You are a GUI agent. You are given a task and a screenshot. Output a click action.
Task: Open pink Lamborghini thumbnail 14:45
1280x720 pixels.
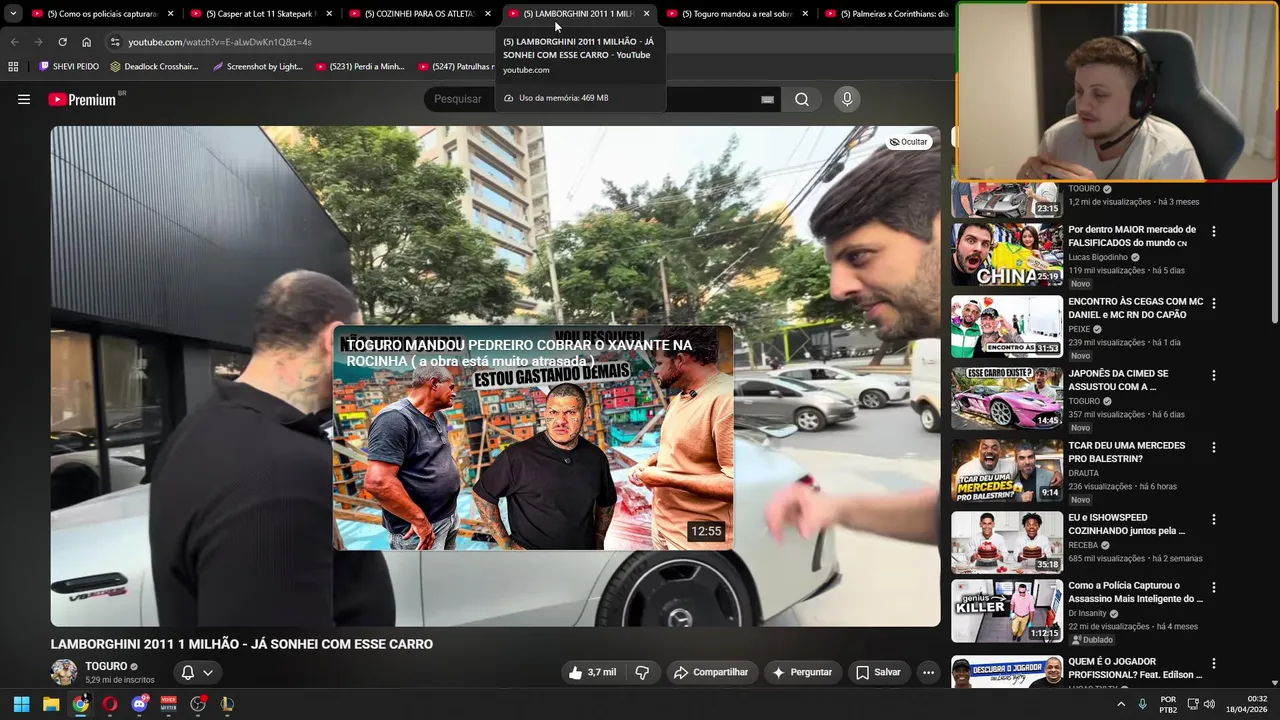pyautogui.click(x=1007, y=398)
